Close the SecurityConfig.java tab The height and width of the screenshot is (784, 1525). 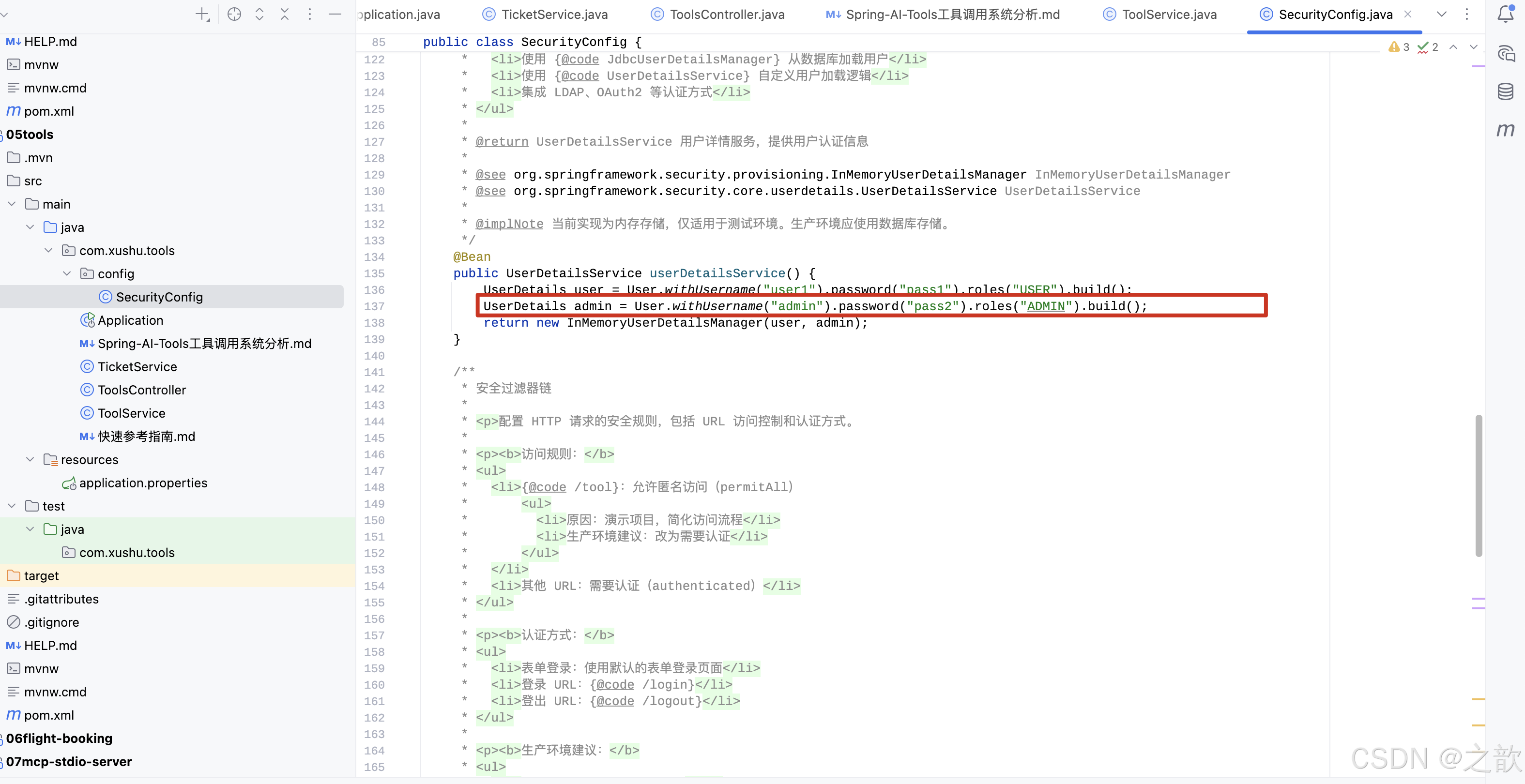[x=1408, y=14]
